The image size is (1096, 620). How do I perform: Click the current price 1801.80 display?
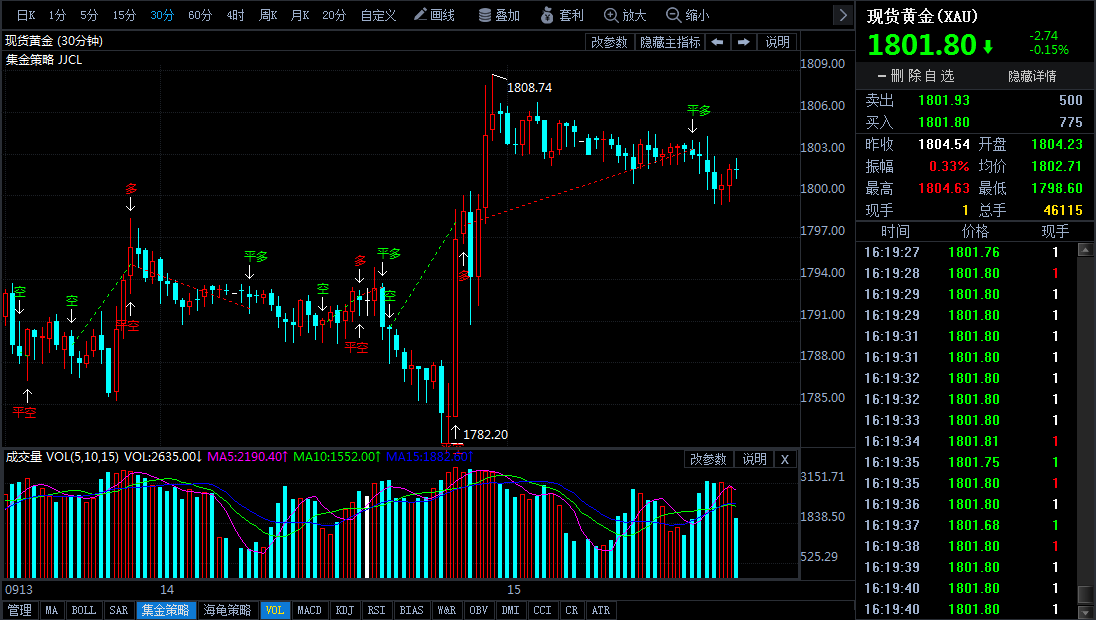922,45
